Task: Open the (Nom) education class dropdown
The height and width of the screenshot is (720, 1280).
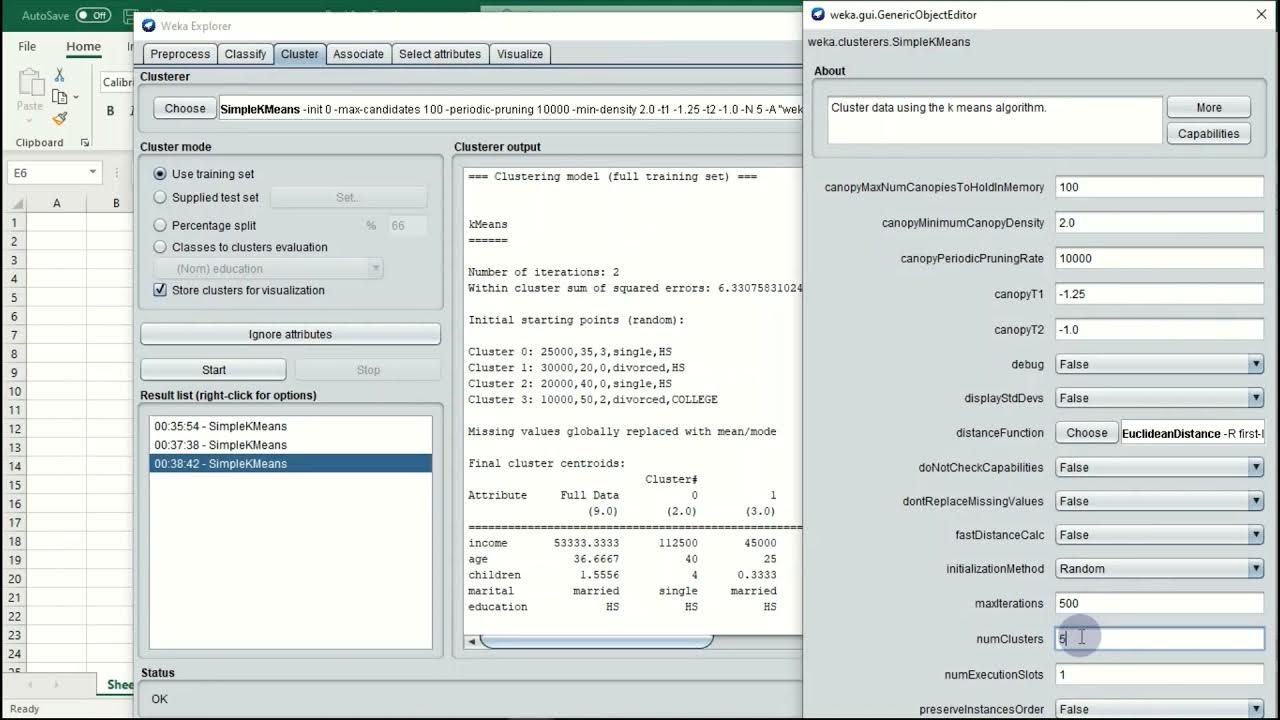Action: click(x=268, y=268)
